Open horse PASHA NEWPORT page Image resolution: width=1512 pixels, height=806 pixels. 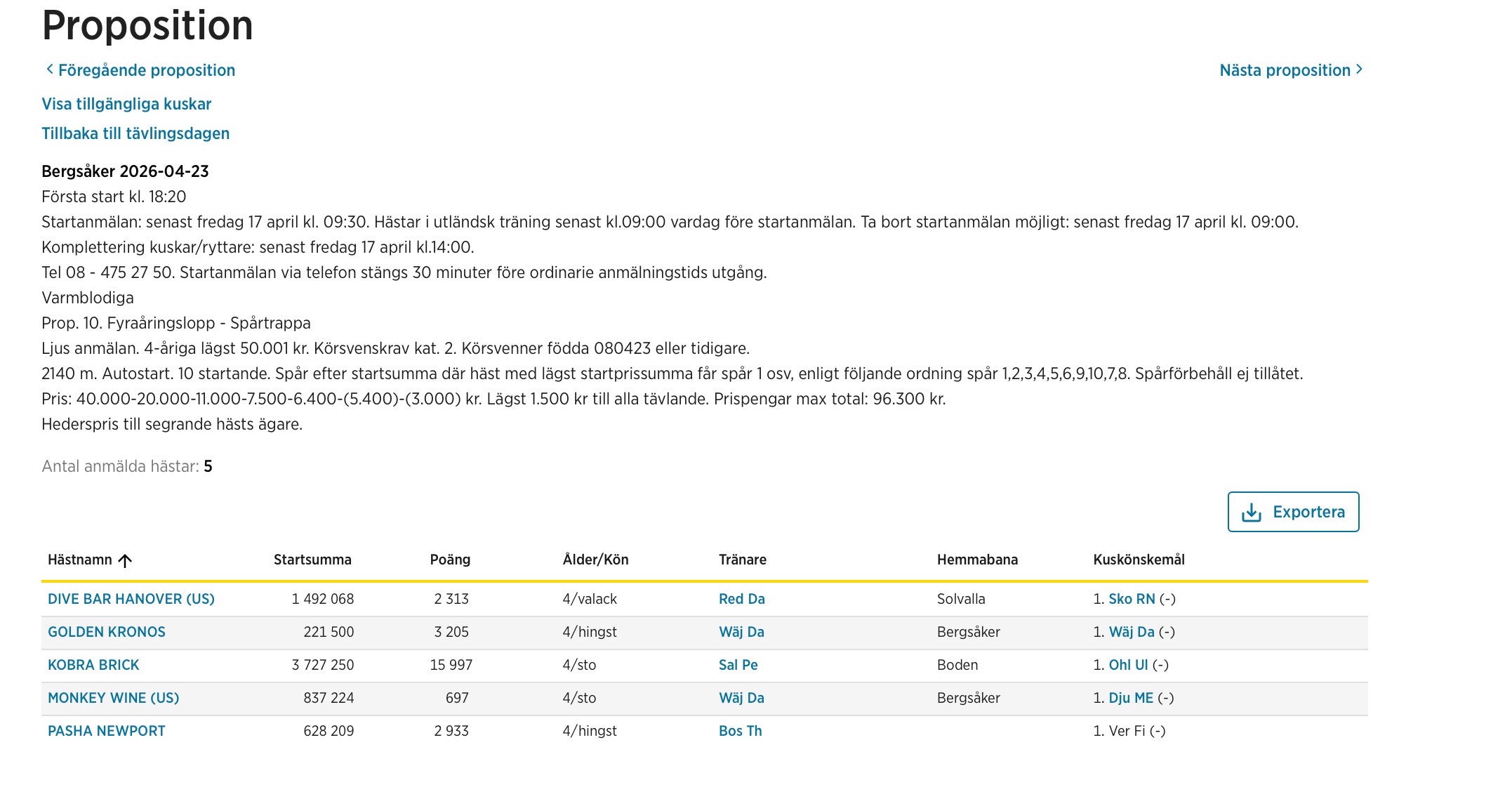tap(107, 731)
